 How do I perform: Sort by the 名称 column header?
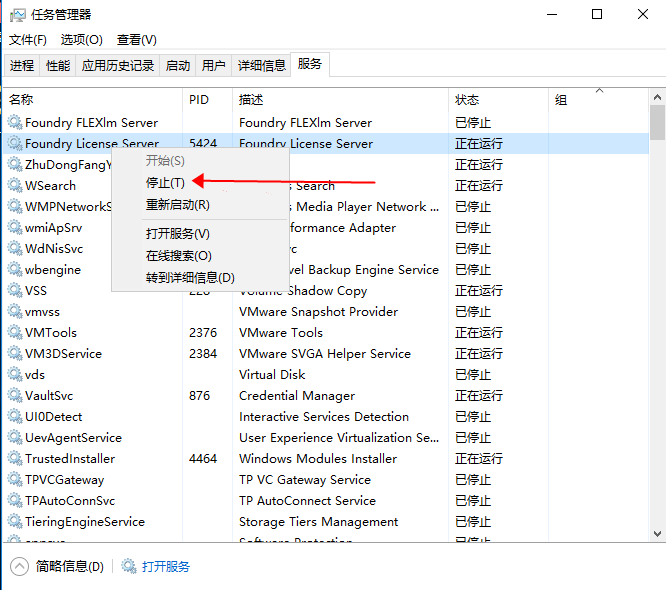(93, 100)
